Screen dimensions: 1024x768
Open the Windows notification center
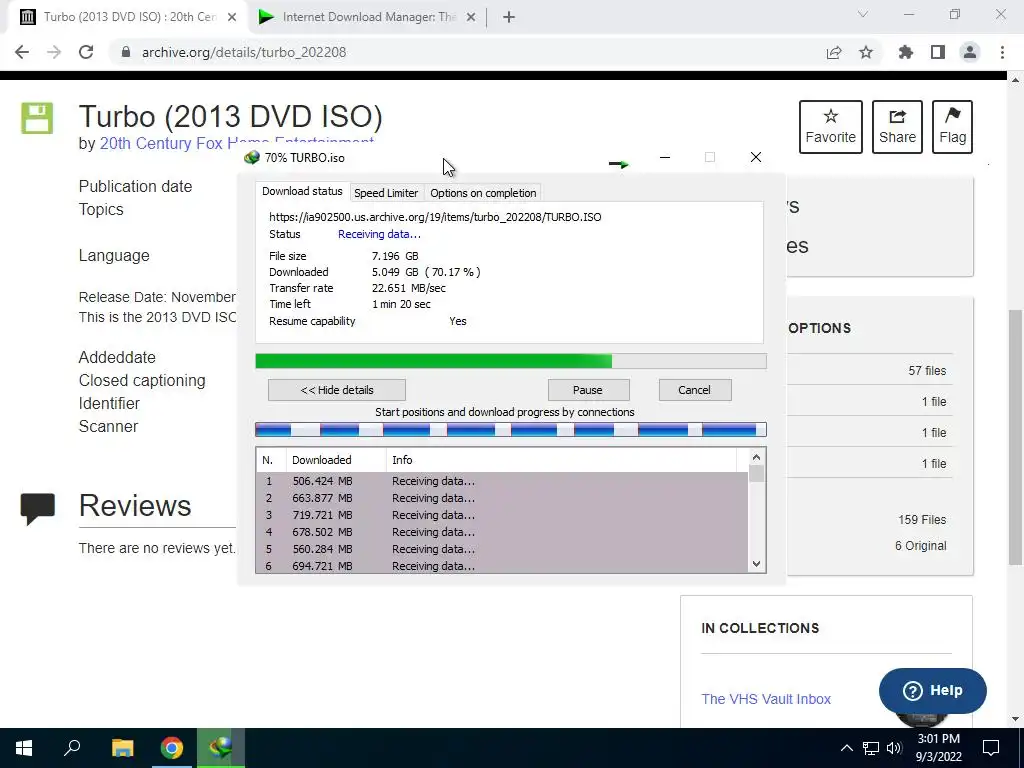991,748
